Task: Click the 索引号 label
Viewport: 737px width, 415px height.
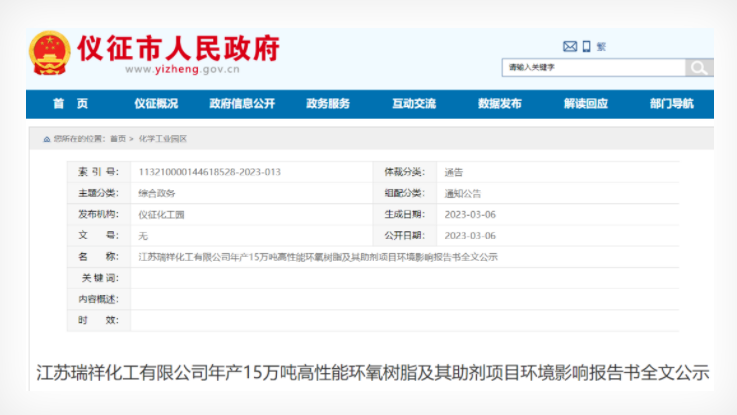Action: (x=98, y=172)
